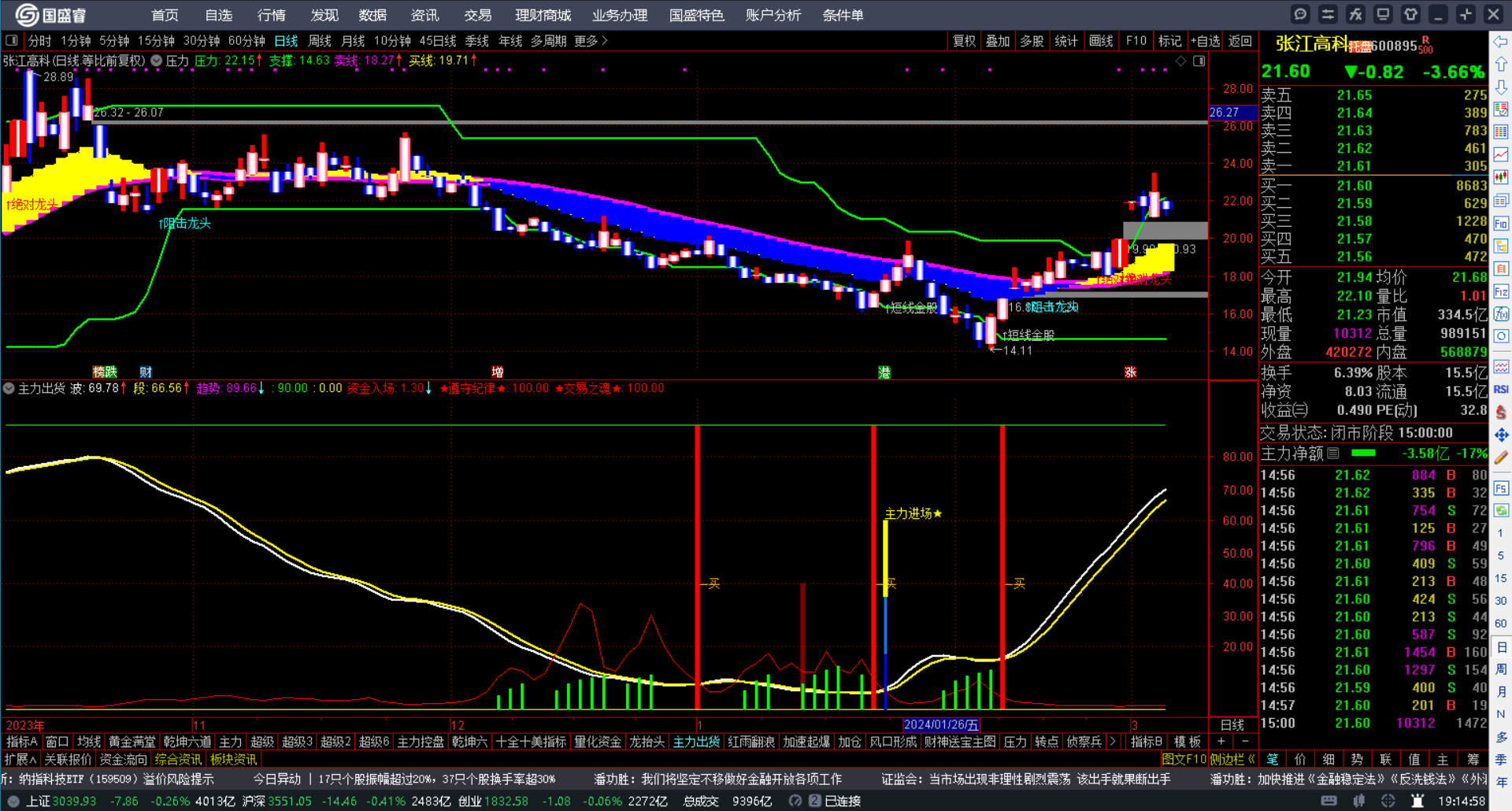Click the target crosshair icon in status bar
Viewport: 1512px width, 811px height.
tap(1388, 801)
